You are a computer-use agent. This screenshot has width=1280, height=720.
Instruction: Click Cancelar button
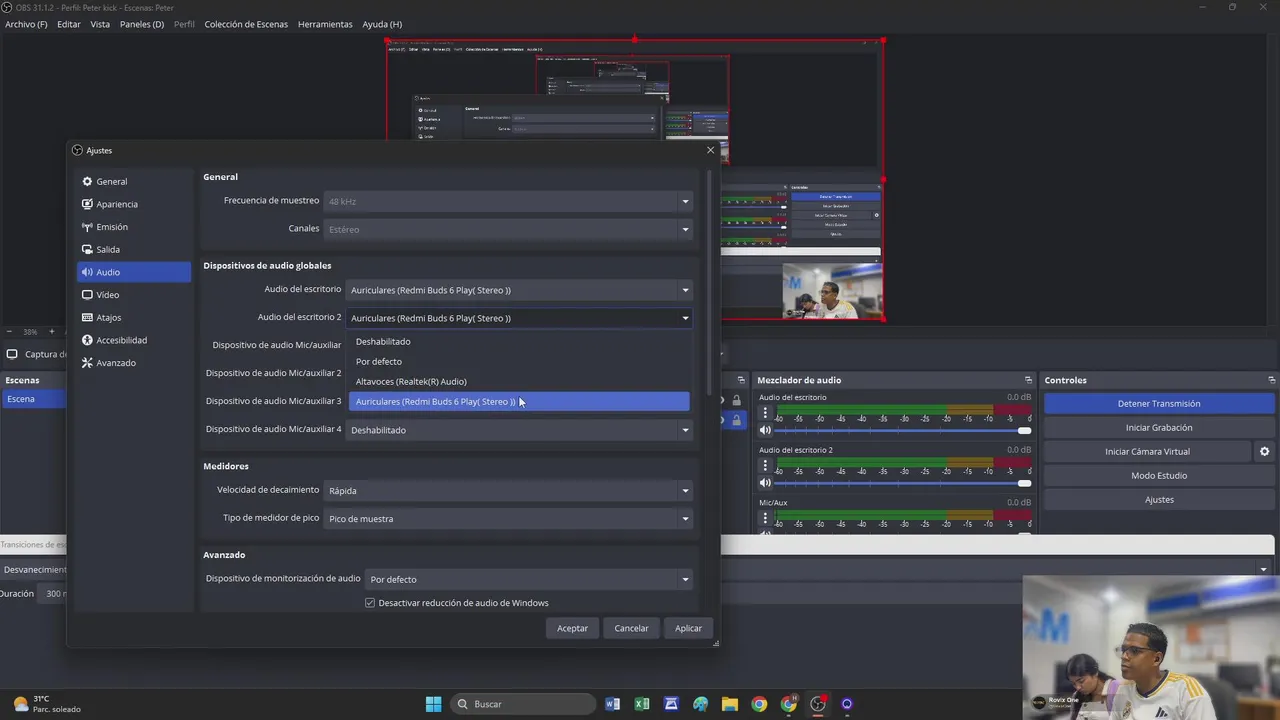631,628
